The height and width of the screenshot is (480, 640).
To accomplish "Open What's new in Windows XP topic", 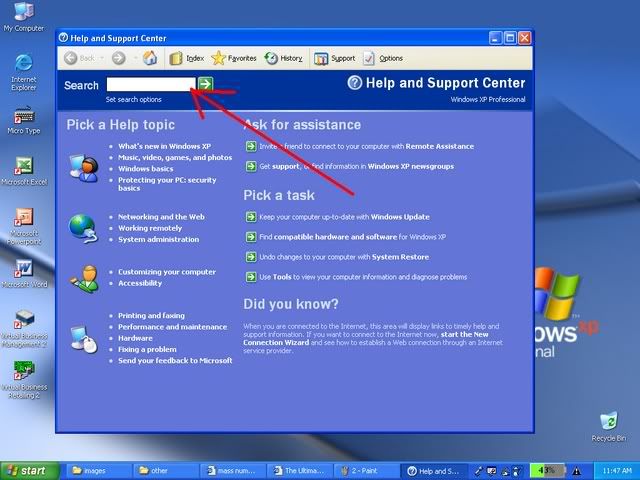I will pos(164,146).
